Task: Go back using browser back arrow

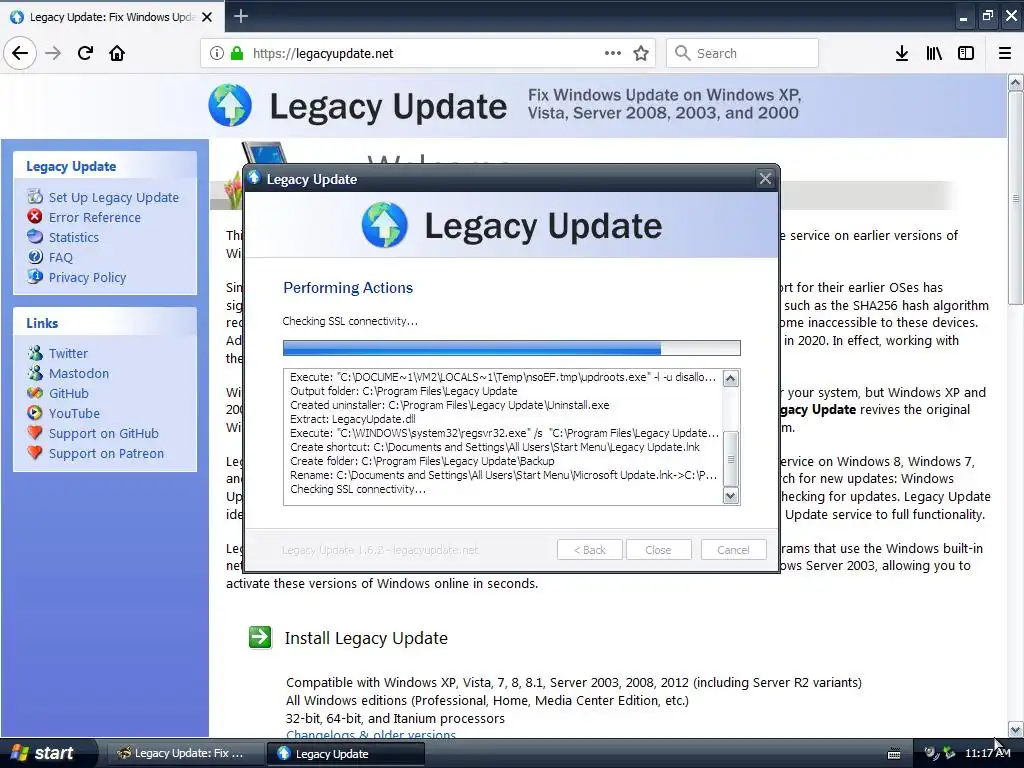Action: coord(20,53)
